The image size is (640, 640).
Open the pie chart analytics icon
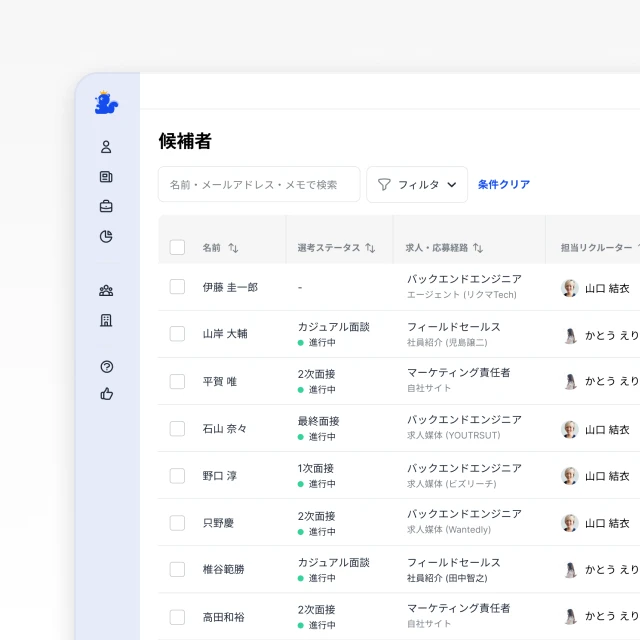[106, 237]
